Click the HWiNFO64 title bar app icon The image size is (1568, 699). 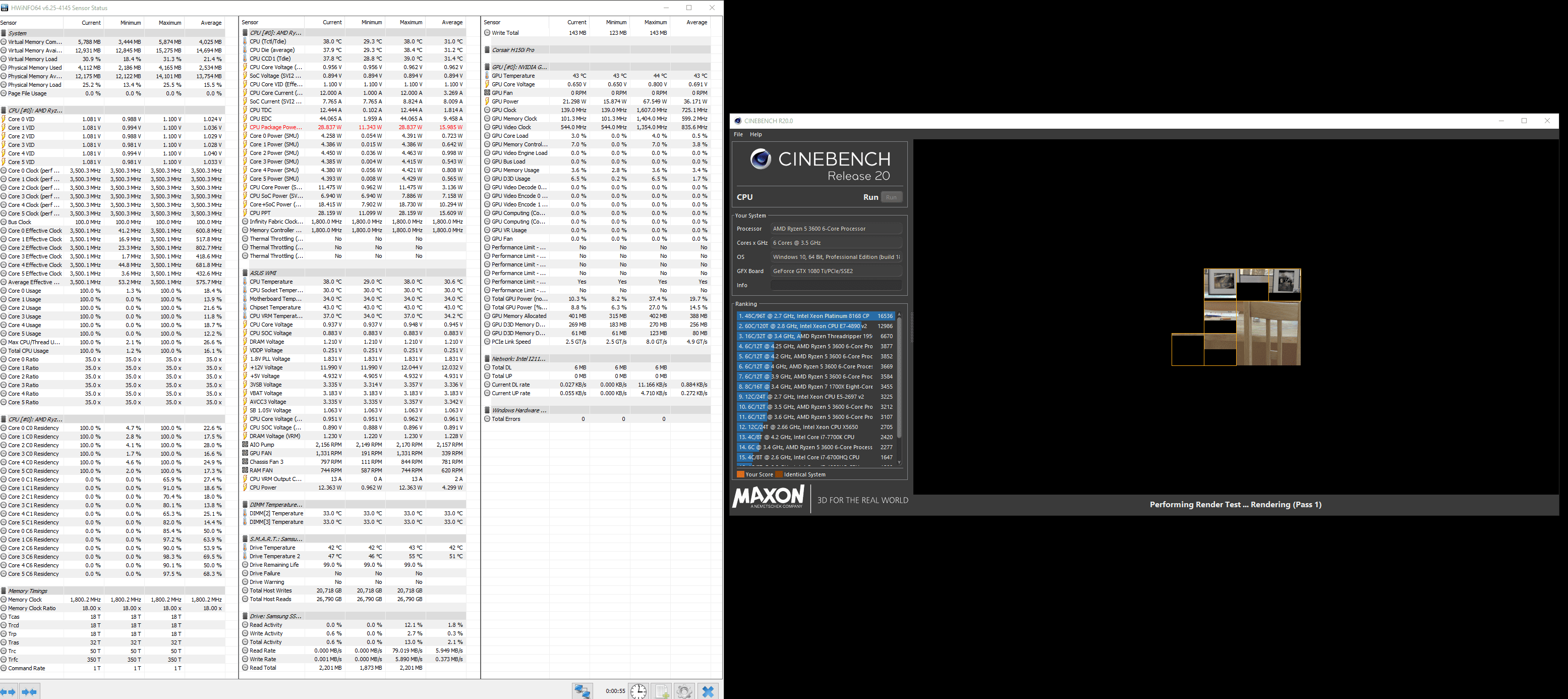pos(5,8)
